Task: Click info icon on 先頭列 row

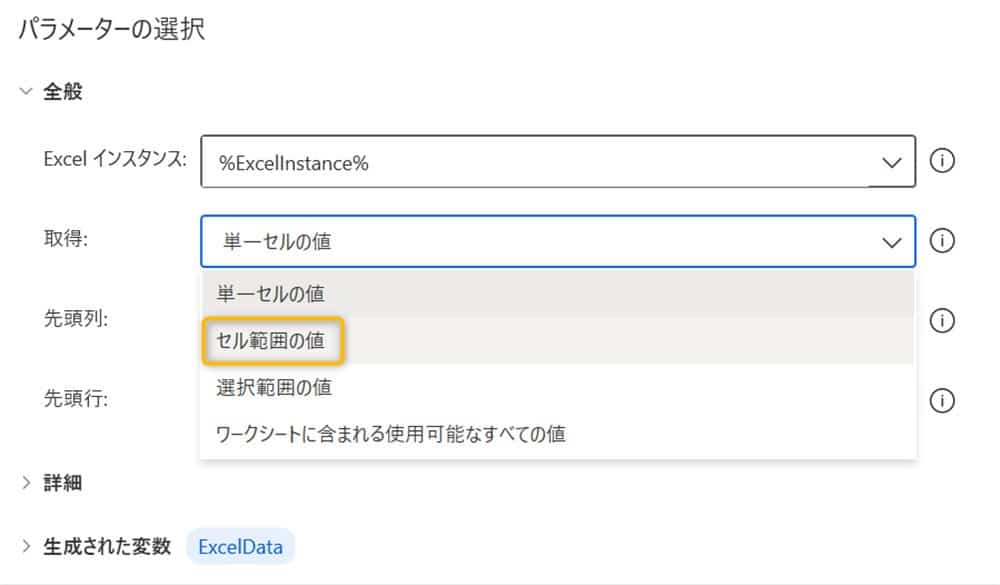Action: click(x=942, y=321)
